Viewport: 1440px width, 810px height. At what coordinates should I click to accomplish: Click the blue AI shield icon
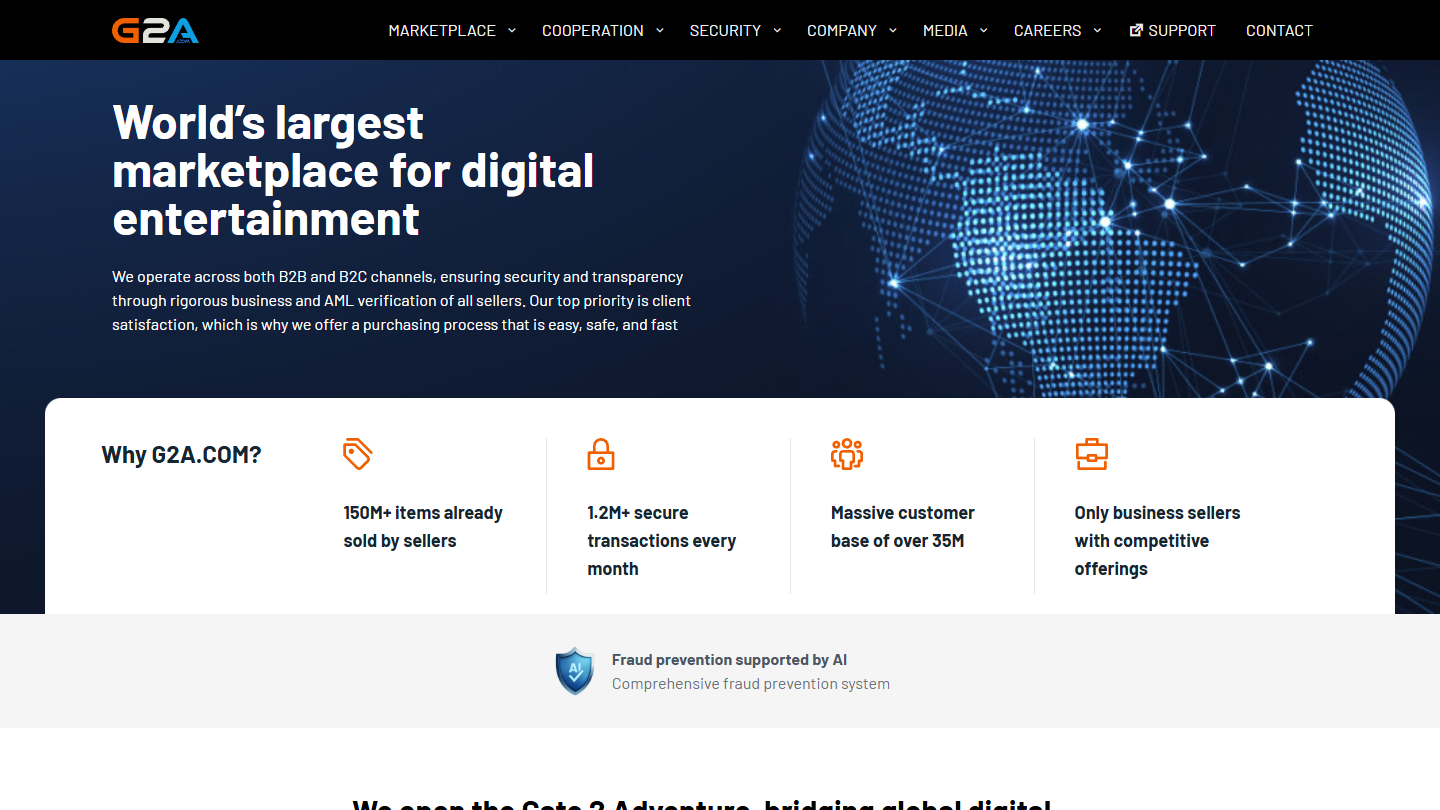click(x=575, y=671)
